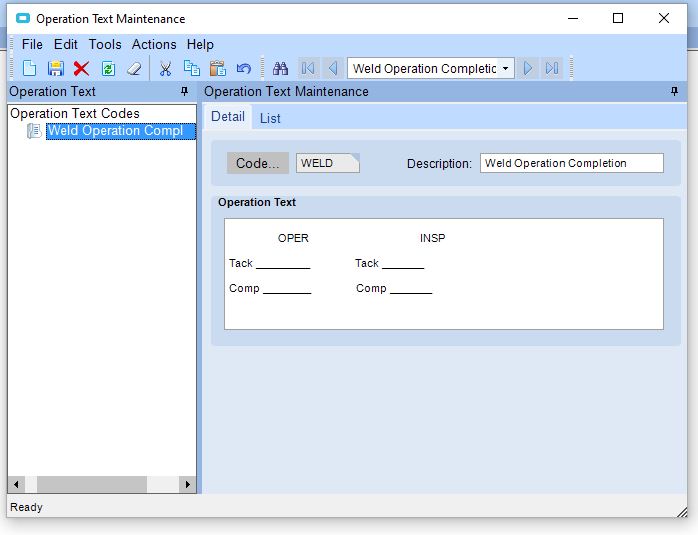Select Weld Operation Compl tree item

(x=121, y=131)
